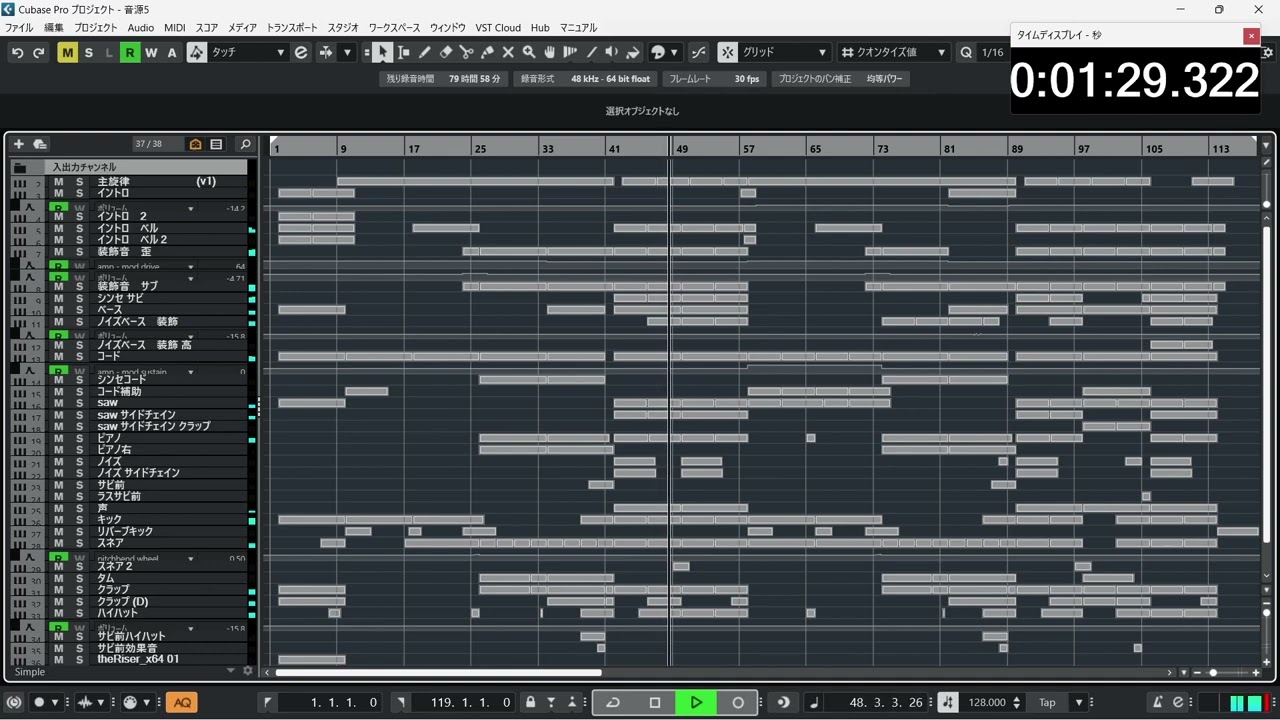Select the Glue tool
1280x720 pixels.
click(487, 52)
